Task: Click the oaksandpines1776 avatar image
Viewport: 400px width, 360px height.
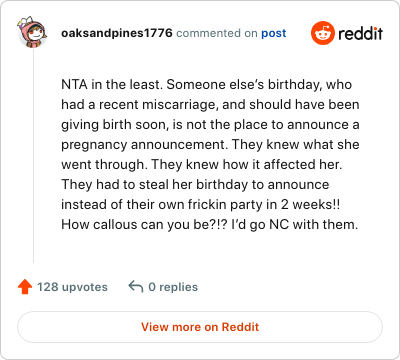Action: click(33, 32)
